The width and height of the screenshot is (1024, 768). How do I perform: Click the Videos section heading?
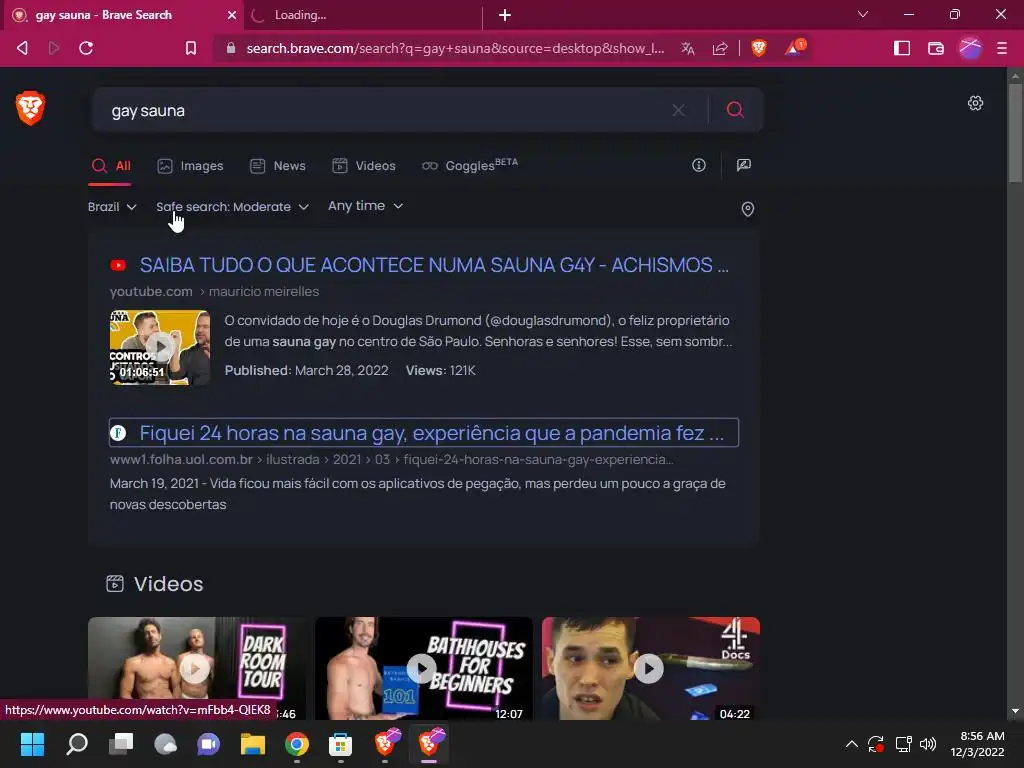[168, 584]
